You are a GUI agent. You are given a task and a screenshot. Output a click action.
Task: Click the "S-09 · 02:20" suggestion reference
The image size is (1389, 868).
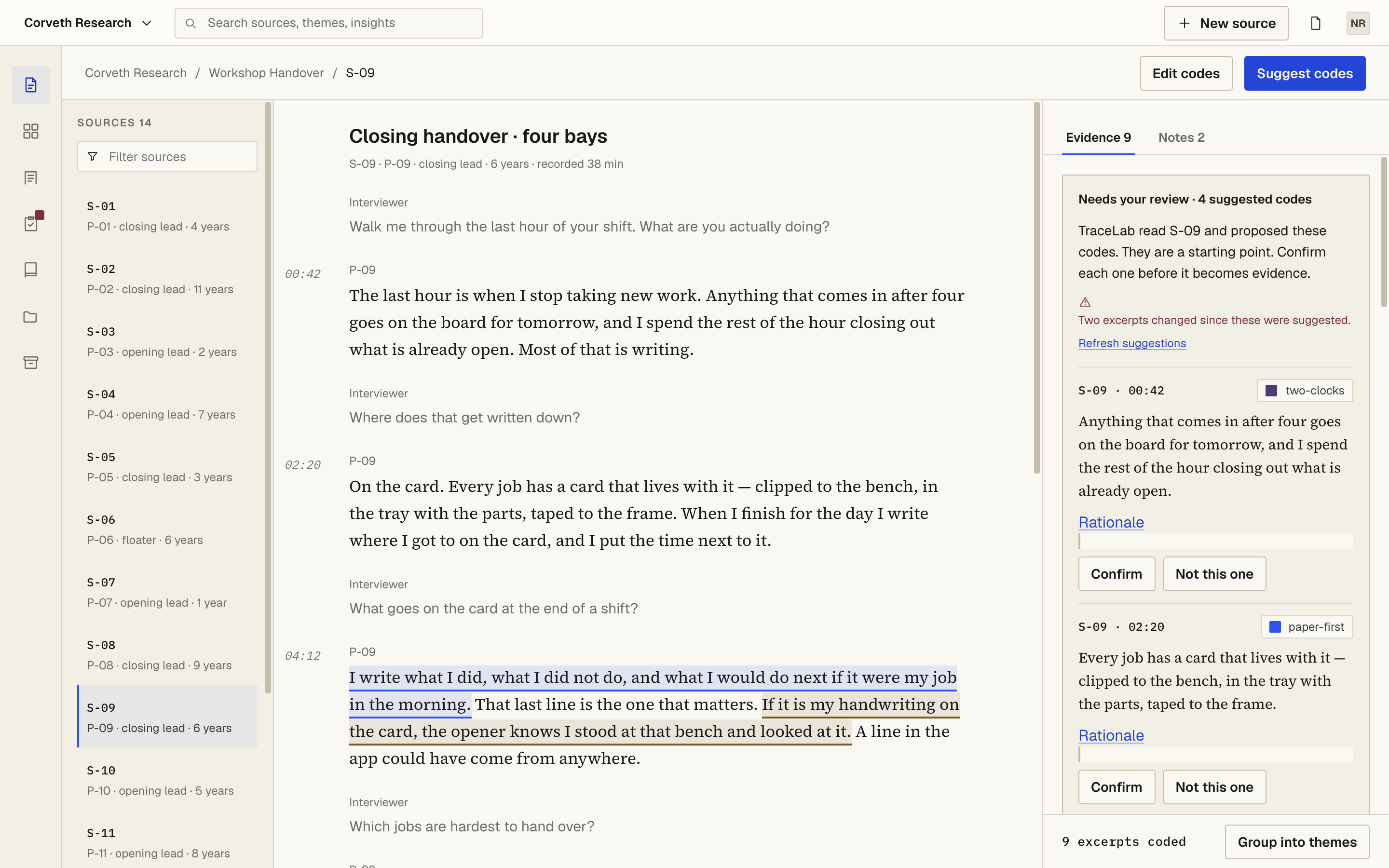(x=1121, y=627)
